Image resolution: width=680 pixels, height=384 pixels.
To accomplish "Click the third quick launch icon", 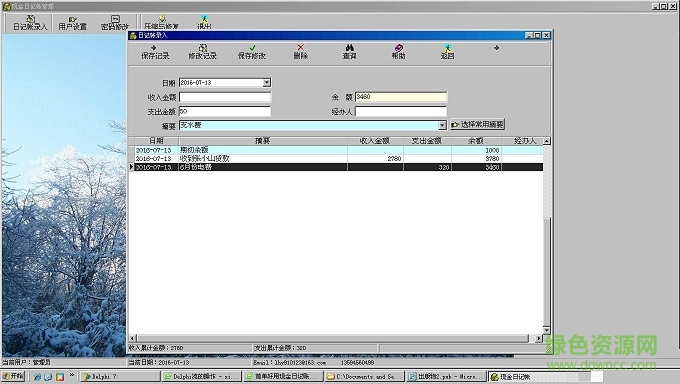I will [60, 377].
